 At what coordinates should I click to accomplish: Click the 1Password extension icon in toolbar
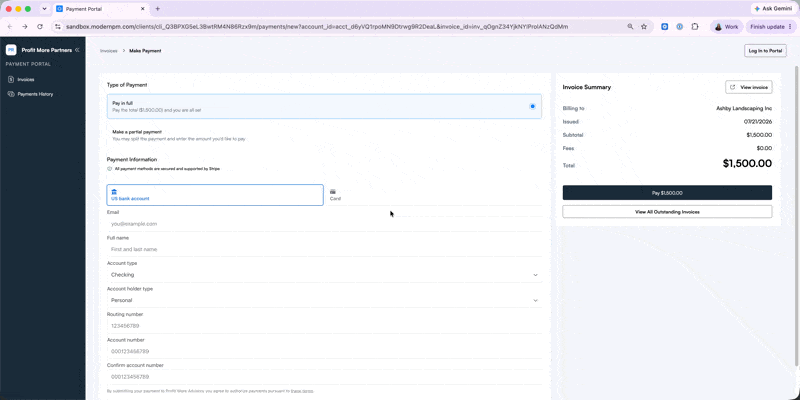[680, 27]
